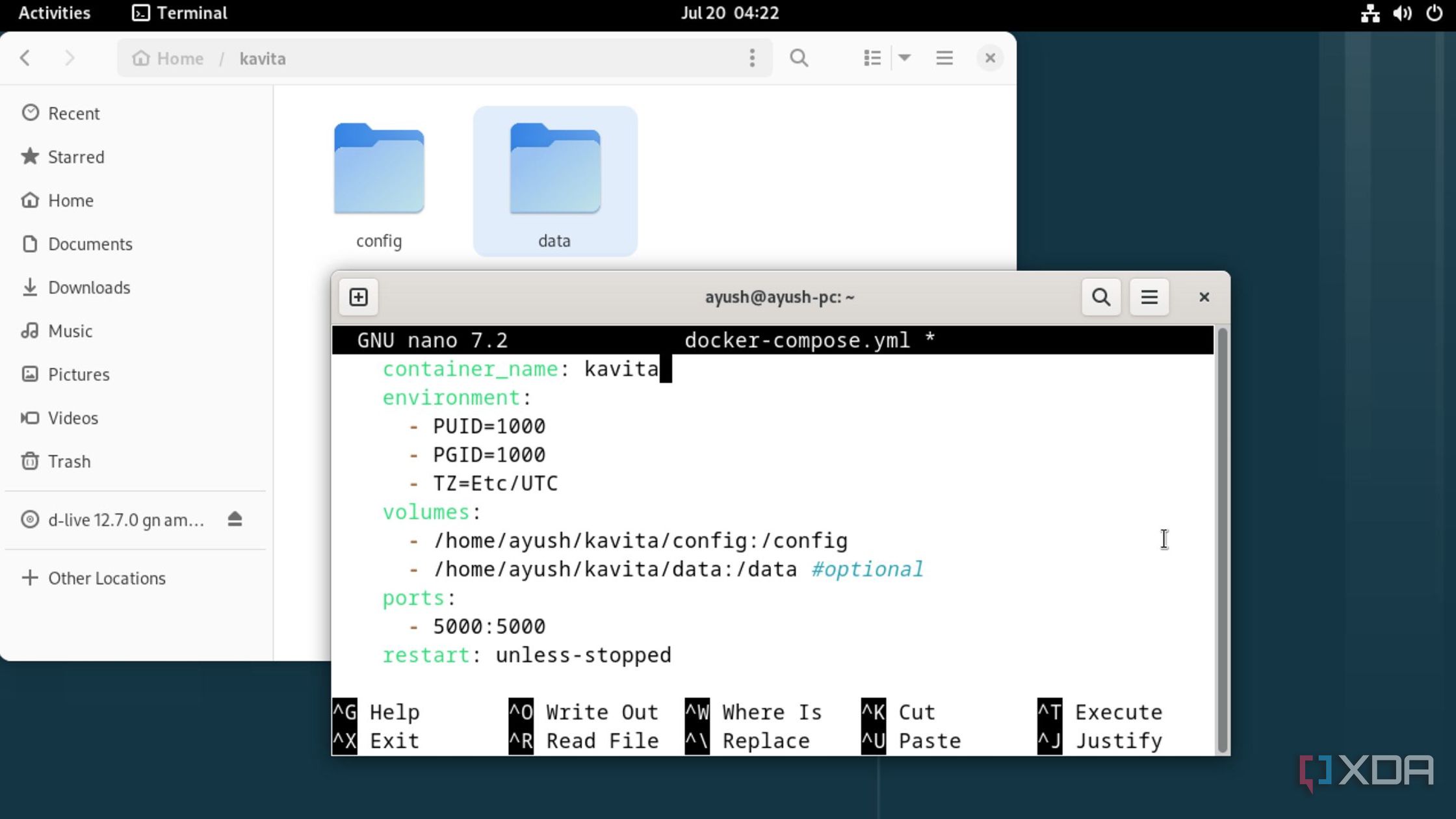Open Downloads in the sidebar
Image resolution: width=1456 pixels, height=819 pixels.
(136, 287)
